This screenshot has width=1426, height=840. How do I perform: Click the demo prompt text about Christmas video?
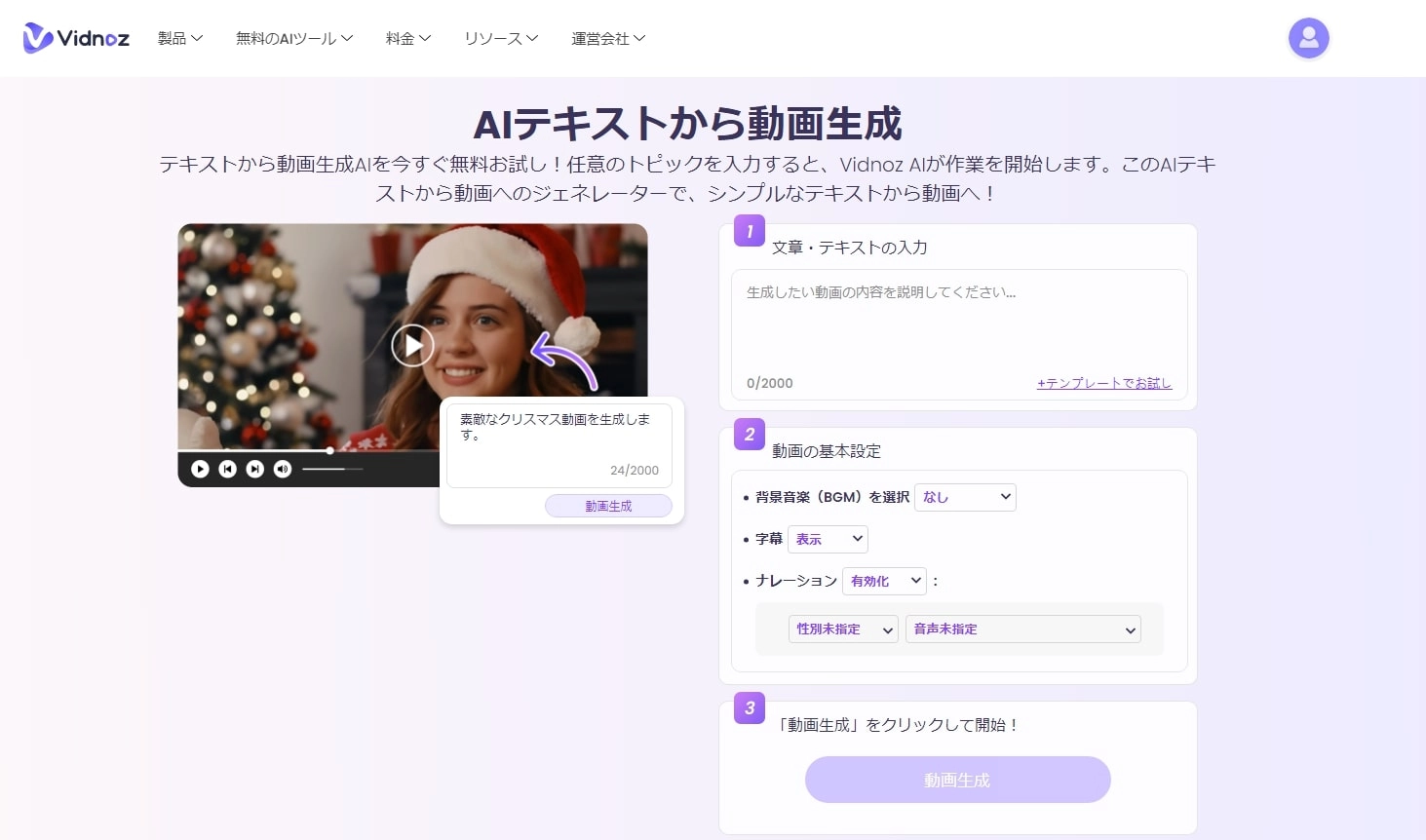[555, 427]
